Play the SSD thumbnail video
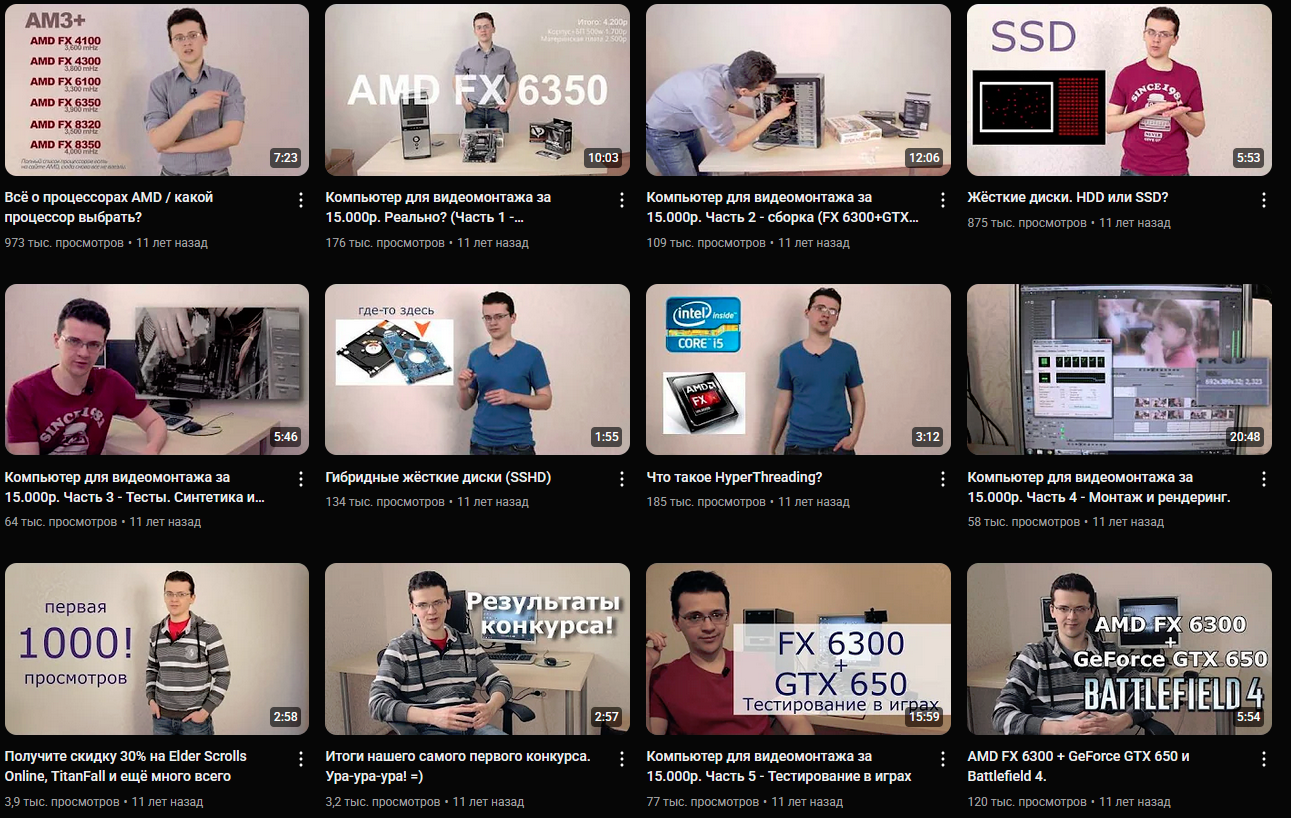Viewport: 1291px width, 818px height. click(1120, 90)
